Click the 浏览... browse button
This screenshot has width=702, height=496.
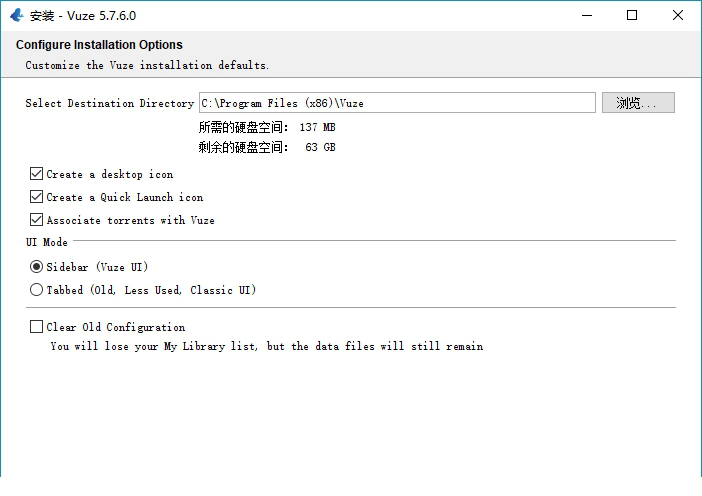tap(637, 103)
